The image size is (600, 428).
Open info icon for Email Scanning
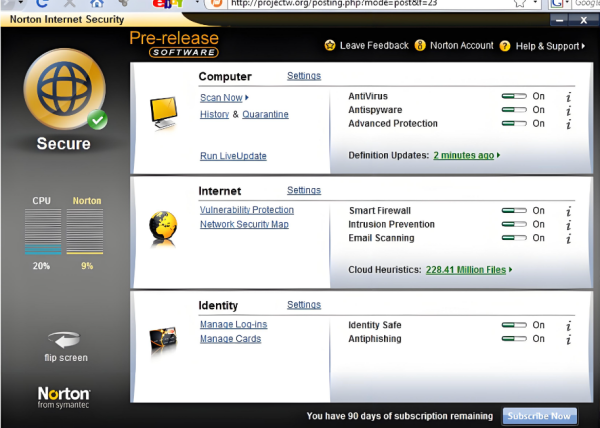point(569,239)
